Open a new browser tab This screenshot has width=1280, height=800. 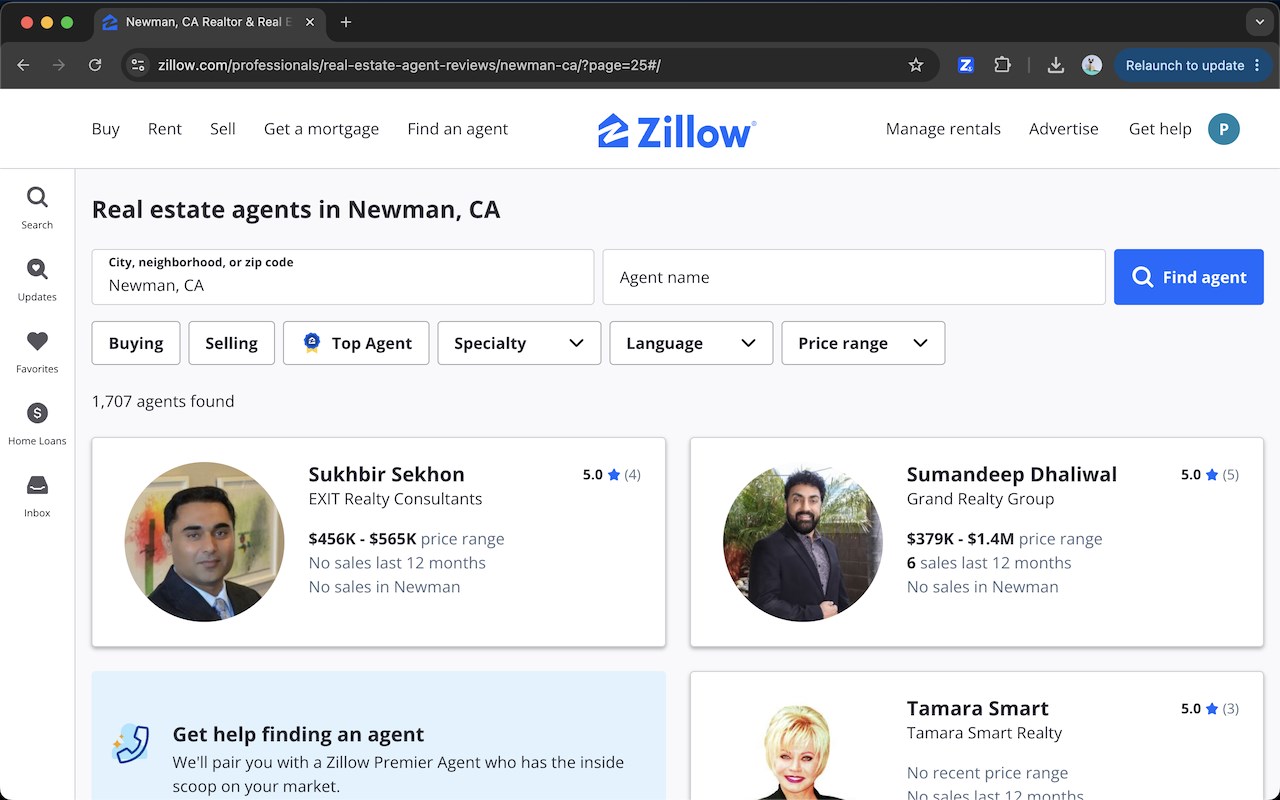pos(346,22)
